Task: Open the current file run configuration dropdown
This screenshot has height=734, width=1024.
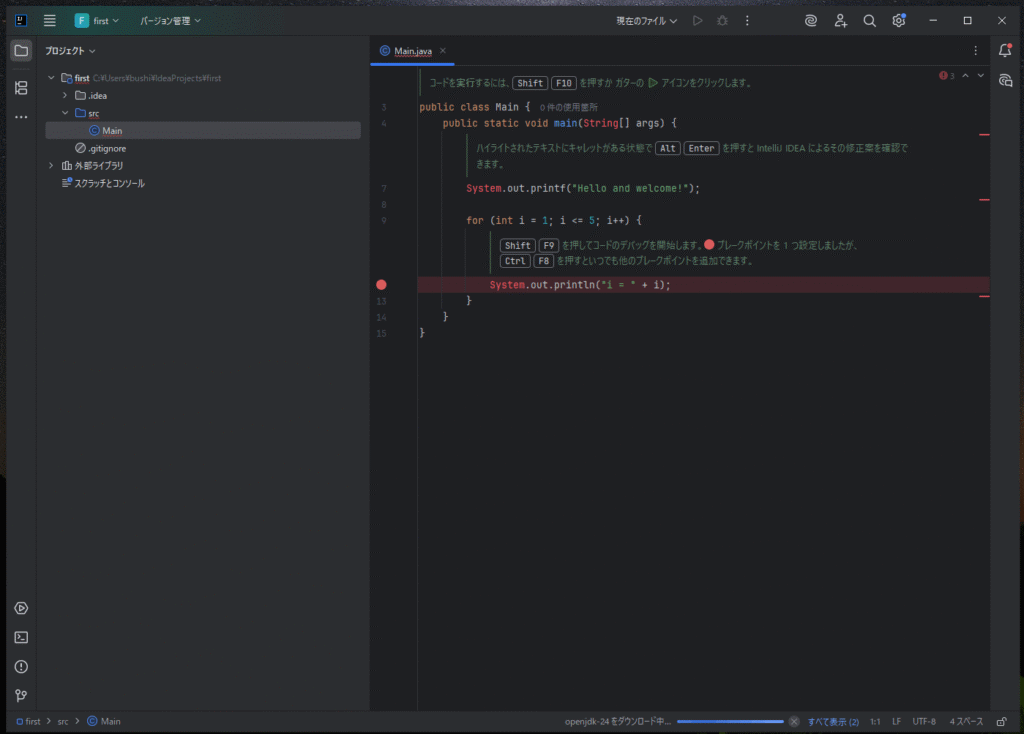Action: pyautogui.click(x=647, y=21)
